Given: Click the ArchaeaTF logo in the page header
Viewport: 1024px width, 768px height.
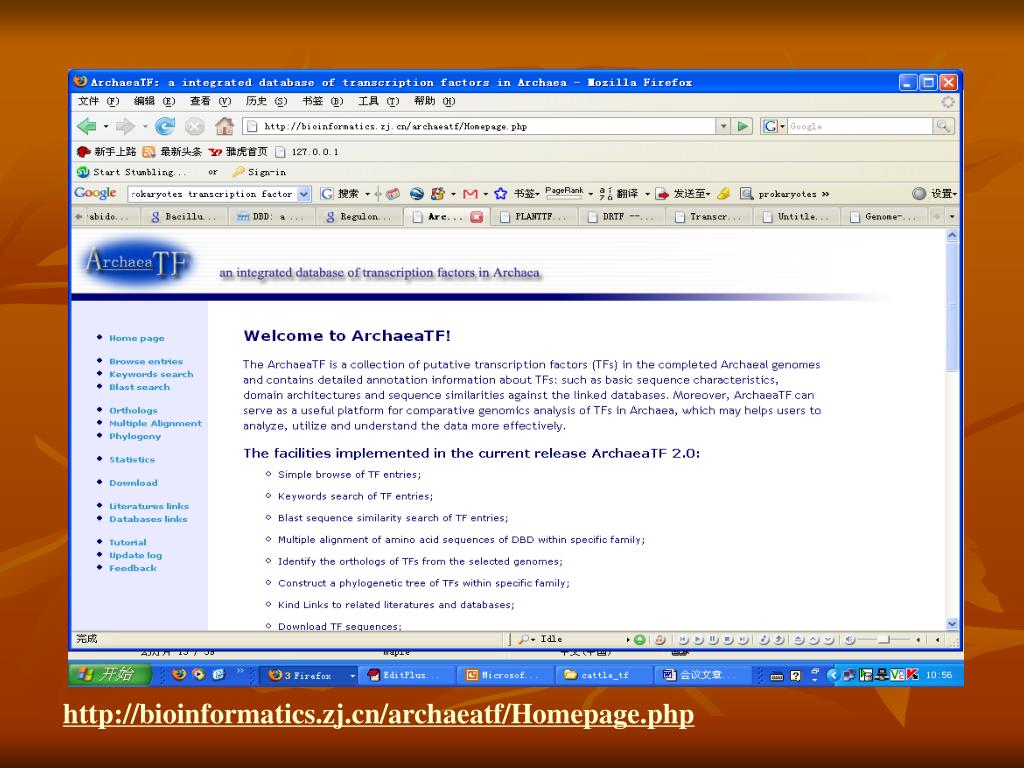Looking at the screenshot, I should (138, 263).
